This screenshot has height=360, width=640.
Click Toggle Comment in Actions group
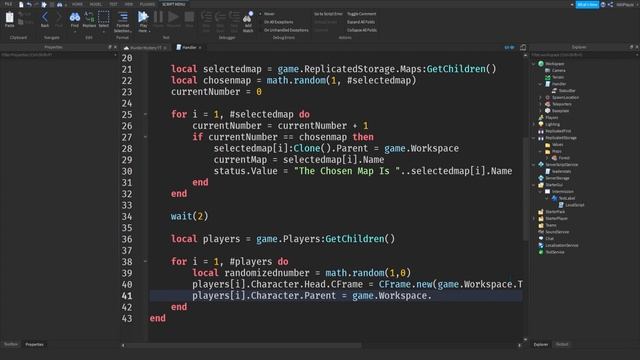(362, 14)
